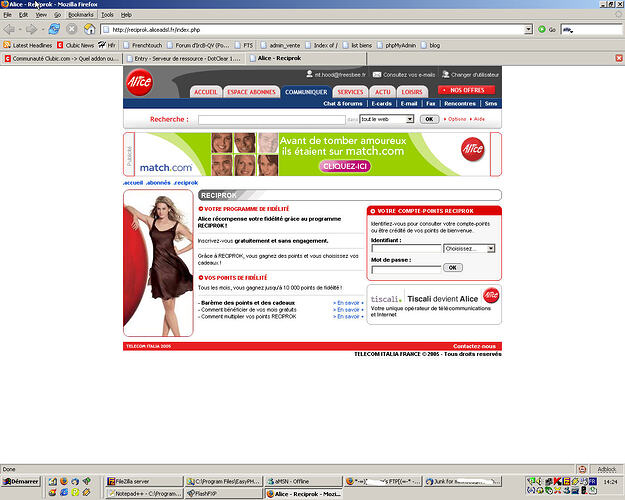Screen dimensions: 625x500
Task: Open the Bookmarks menu
Action: (80, 15)
